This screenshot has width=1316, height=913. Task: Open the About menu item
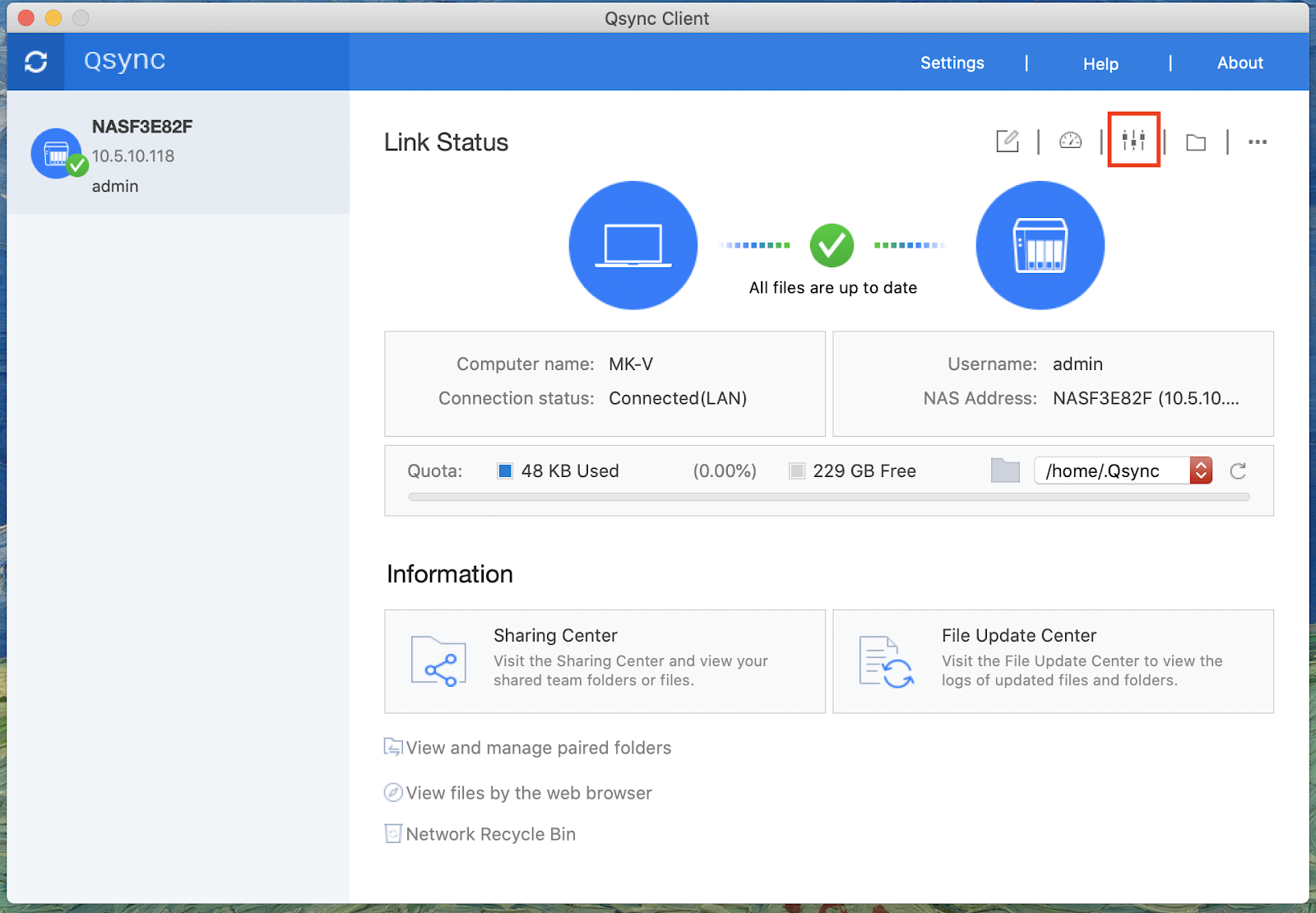click(x=1240, y=63)
